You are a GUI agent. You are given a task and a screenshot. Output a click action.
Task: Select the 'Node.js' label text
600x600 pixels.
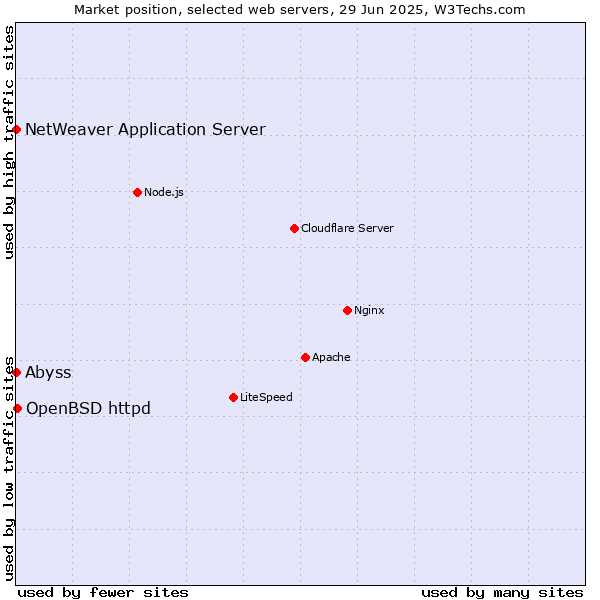click(x=164, y=192)
